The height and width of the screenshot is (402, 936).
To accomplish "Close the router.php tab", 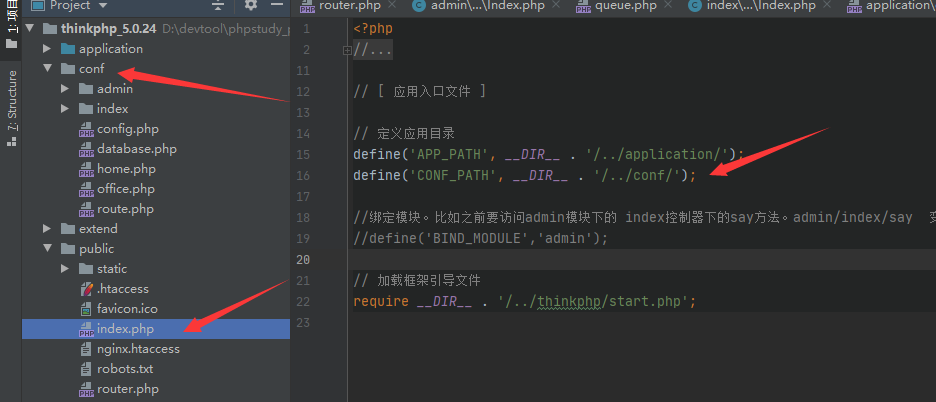I will [x=392, y=5].
